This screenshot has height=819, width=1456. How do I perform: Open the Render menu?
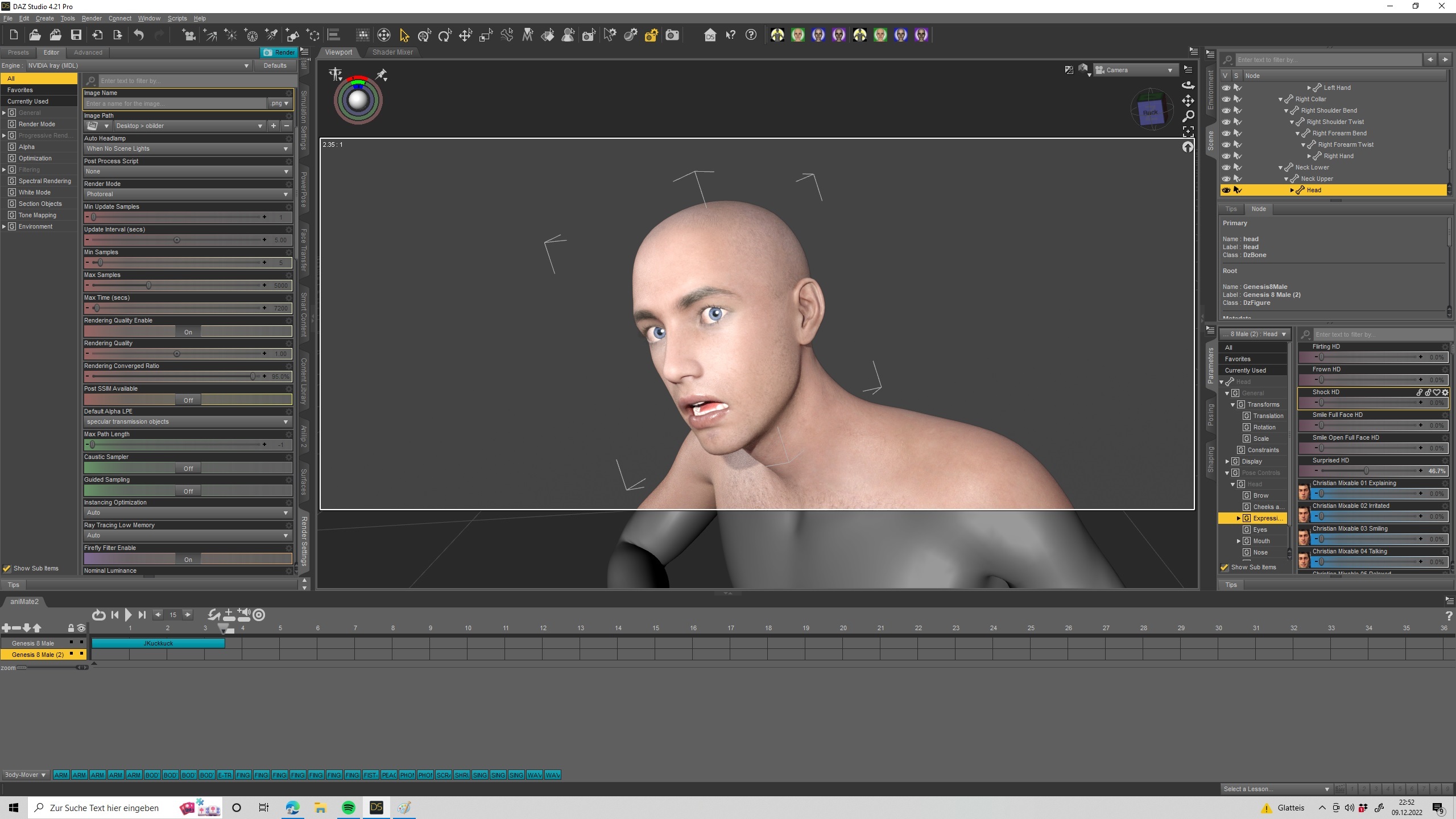point(91,18)
